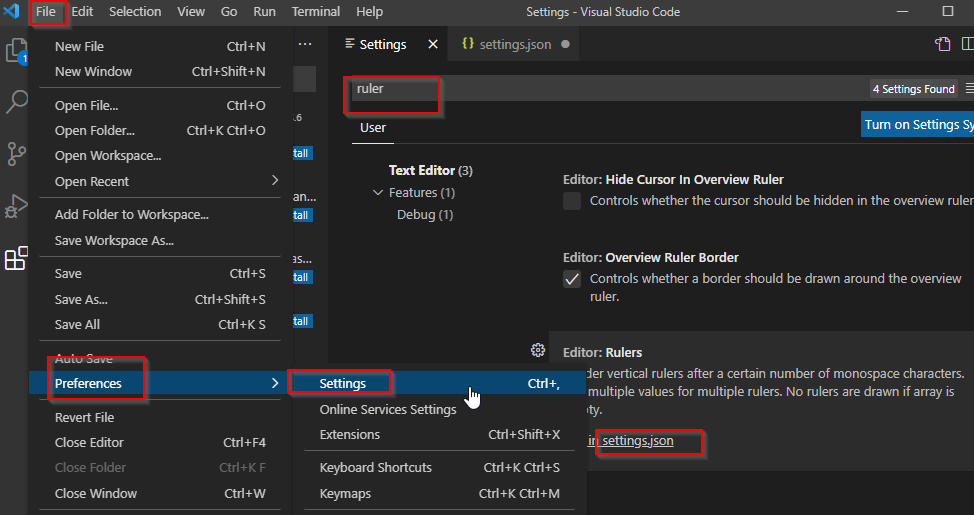Click the sidebar more actions ellipsis
The image size is (974, 515).
(305, 44)
